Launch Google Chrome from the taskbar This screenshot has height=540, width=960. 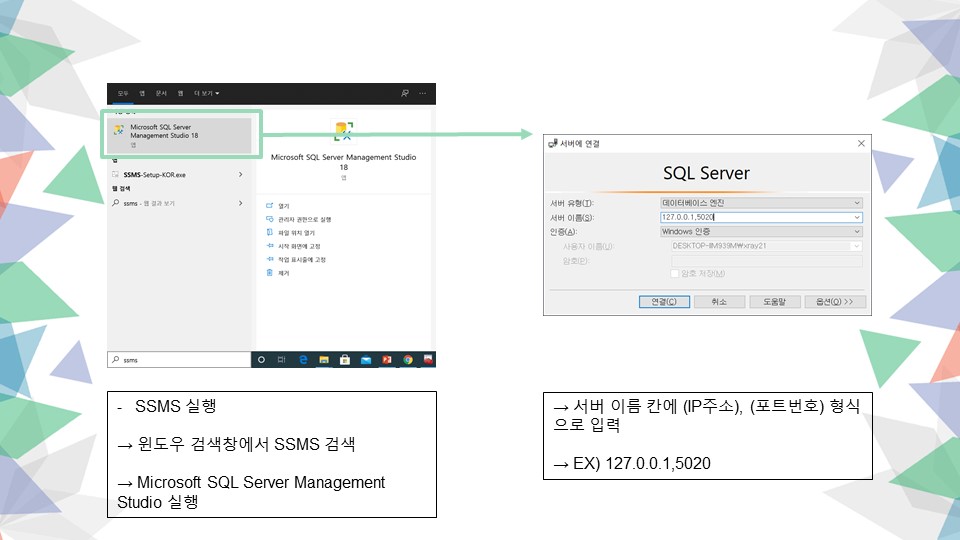408,359
